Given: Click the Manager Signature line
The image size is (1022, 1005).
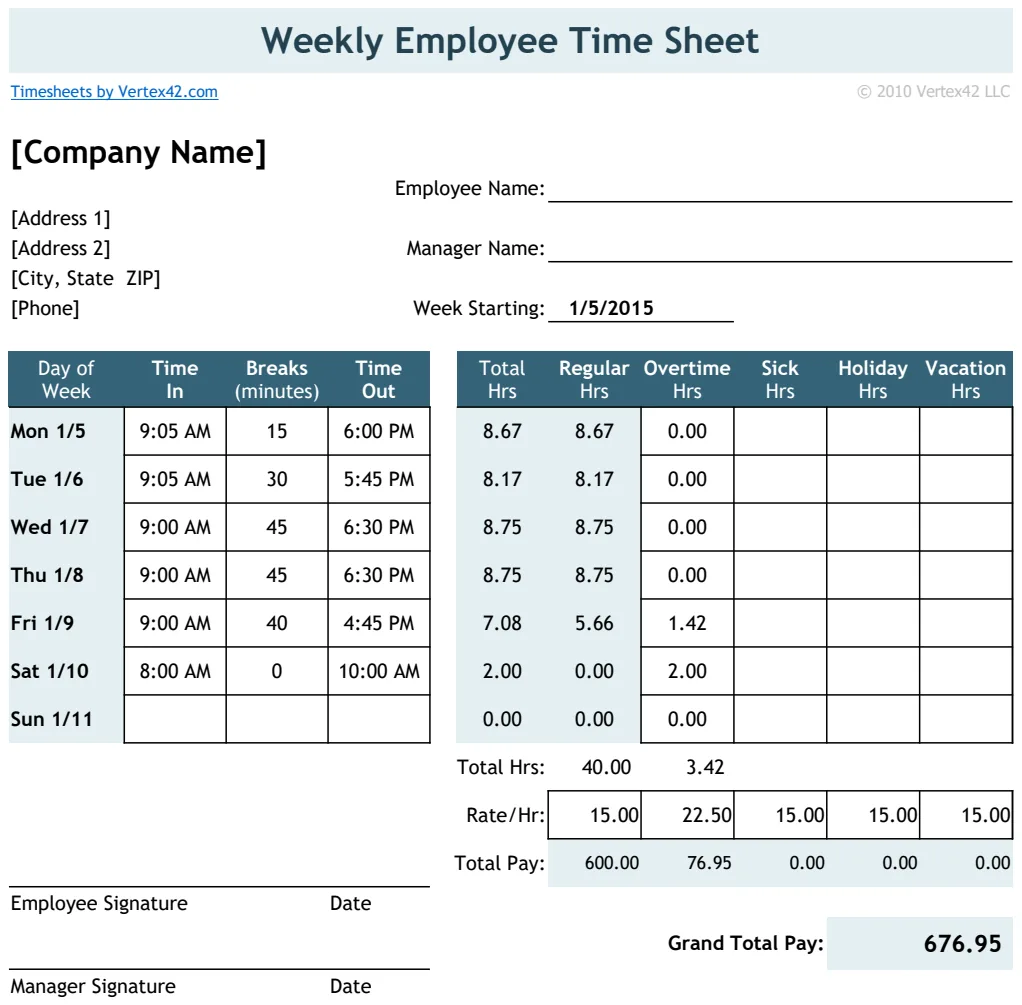Looking at the screenshot, I should (x=219, y=969).
